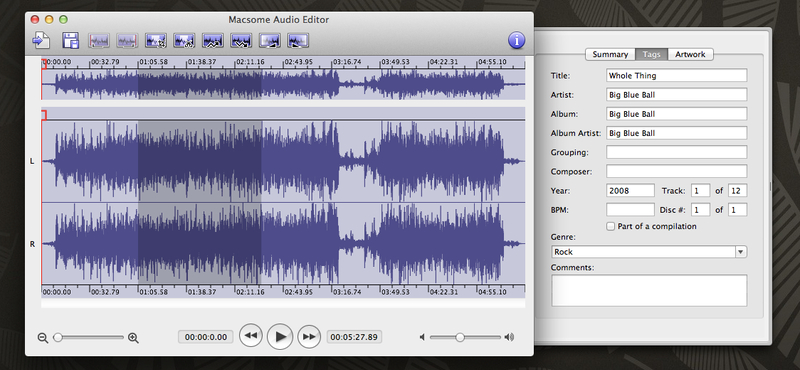Click the Year field showing 2008
The image size is (800, 370).
click(x=630, y=190)
